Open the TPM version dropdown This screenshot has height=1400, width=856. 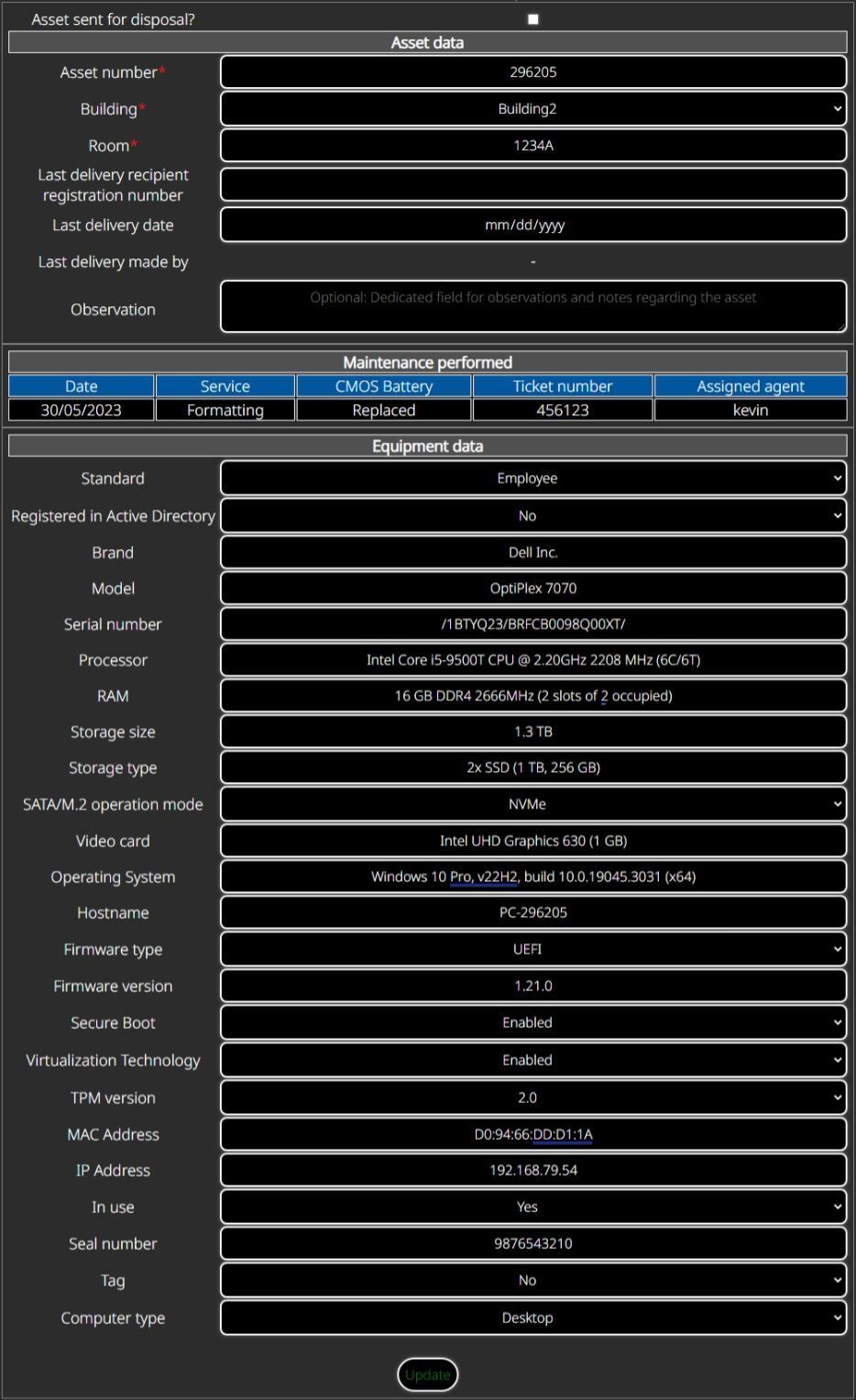click(532, 1097)
